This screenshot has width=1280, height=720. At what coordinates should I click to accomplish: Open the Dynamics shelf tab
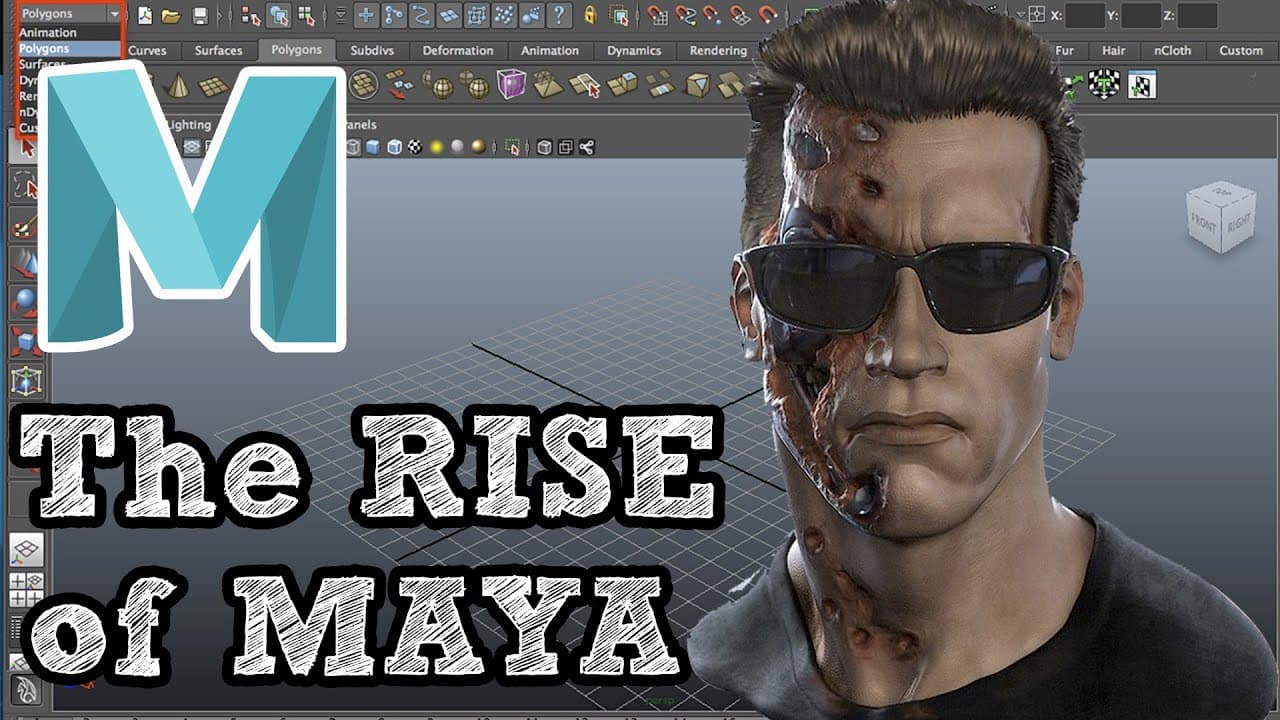click(634, 50)
